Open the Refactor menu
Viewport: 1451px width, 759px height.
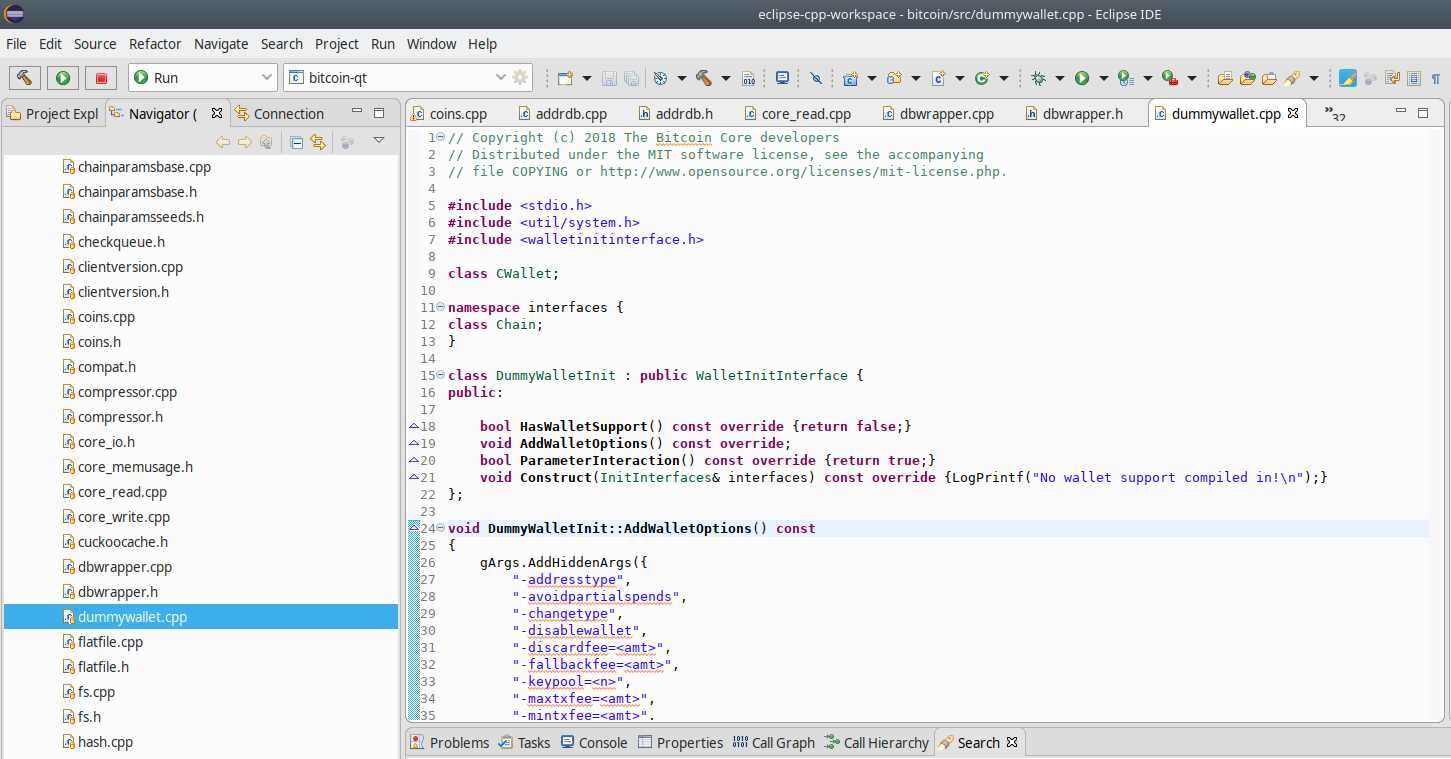(155, 44)
